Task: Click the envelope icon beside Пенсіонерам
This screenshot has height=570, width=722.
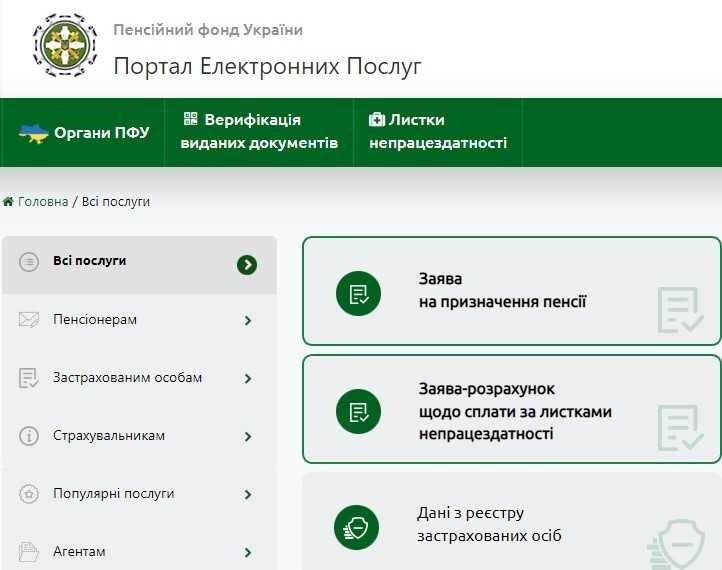Action: [29, 320]
